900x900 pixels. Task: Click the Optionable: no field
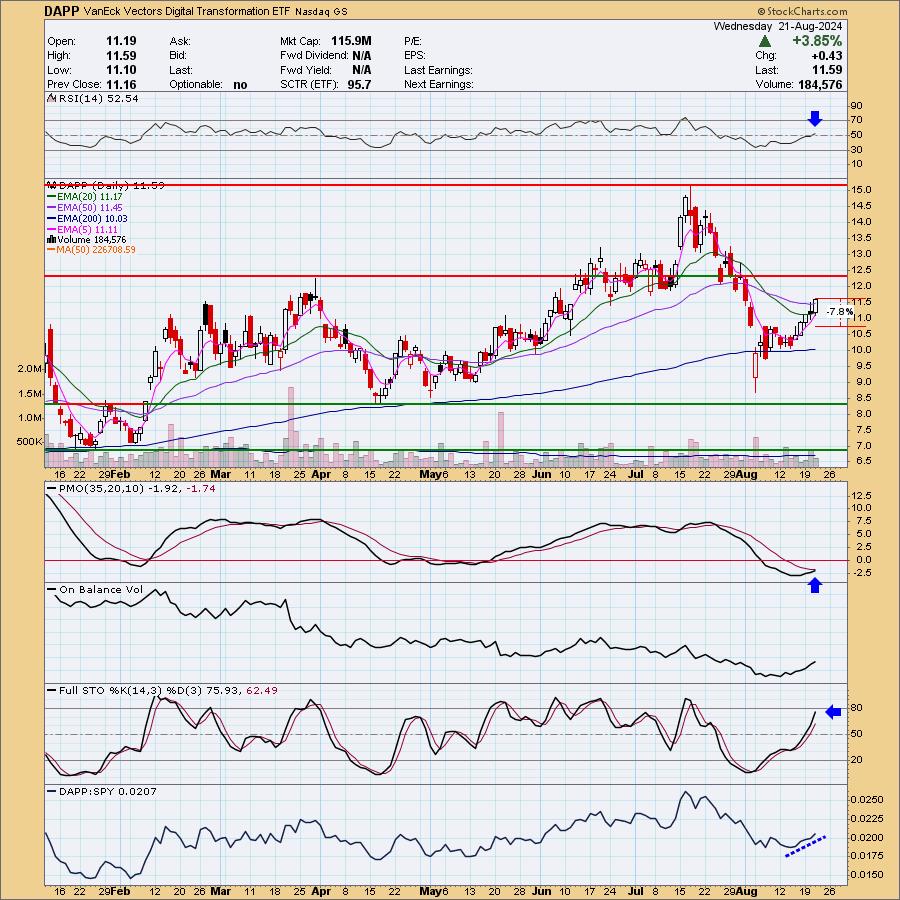pyautogui.click(x=208, y=84)
